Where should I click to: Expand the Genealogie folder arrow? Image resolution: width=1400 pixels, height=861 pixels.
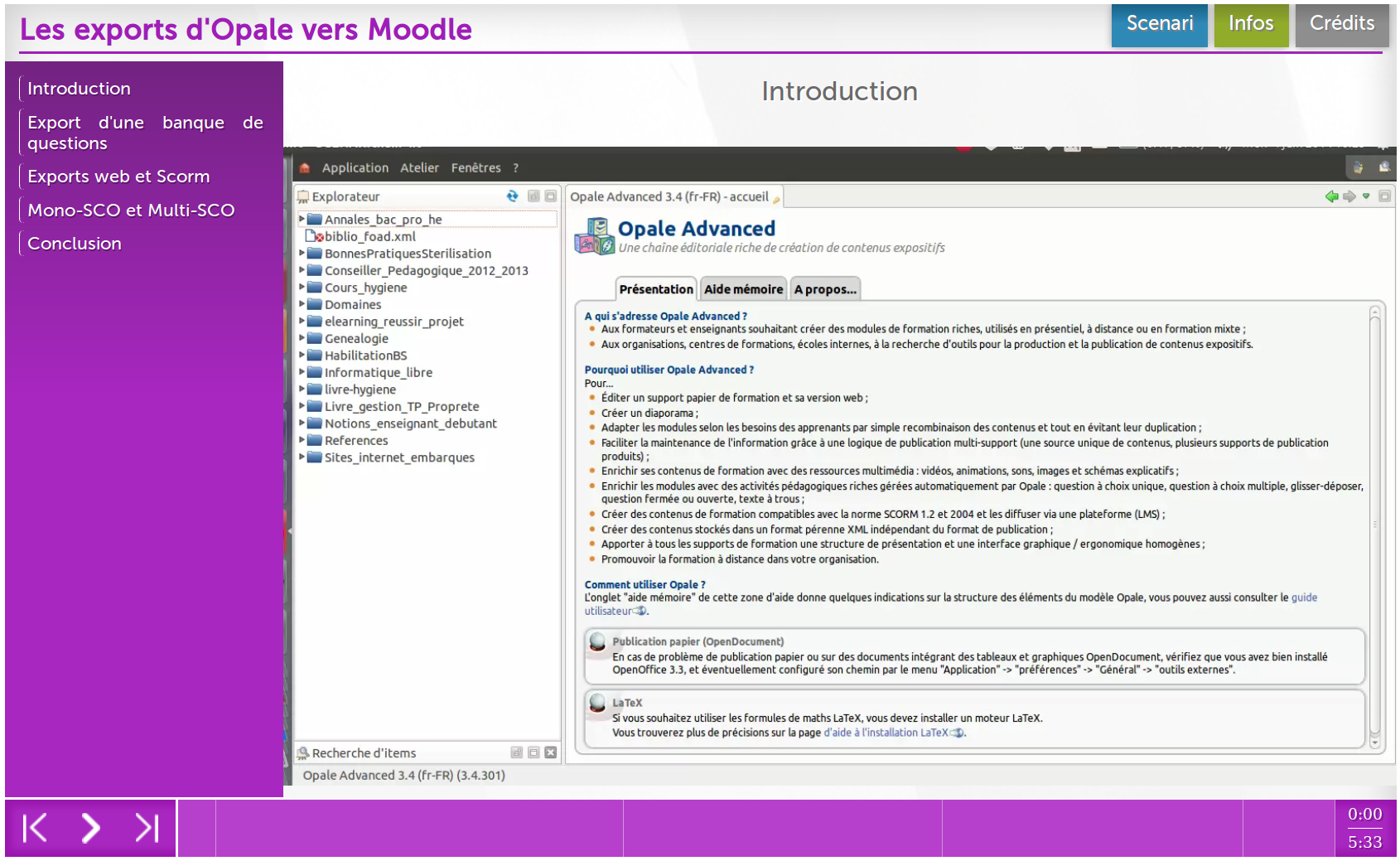click(x=302, y=338)
